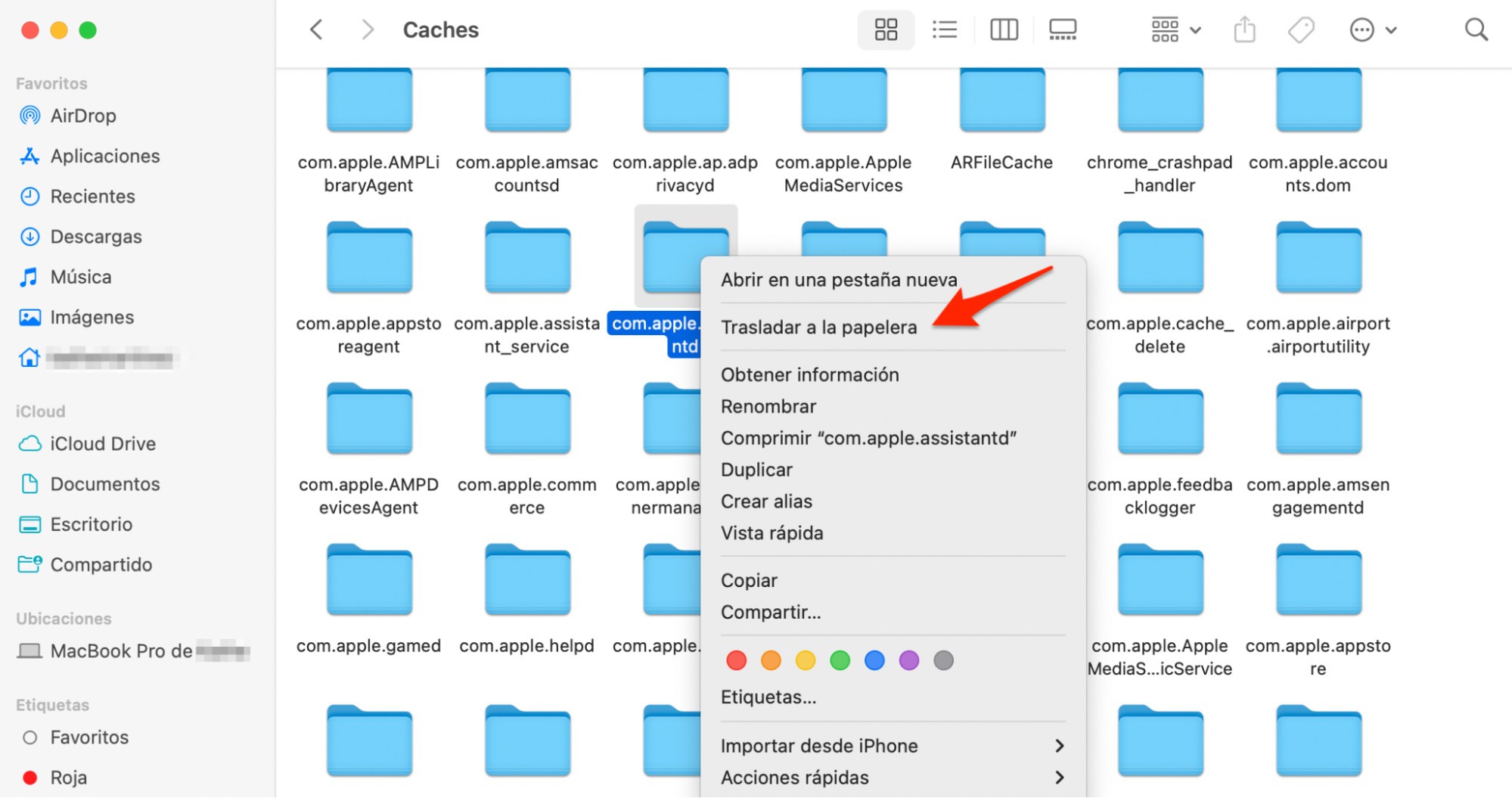The height and width of the screenshot is (798, 1512).
Task: Select Favoritos tag under Etiquetas
Action: pos(89,737)
